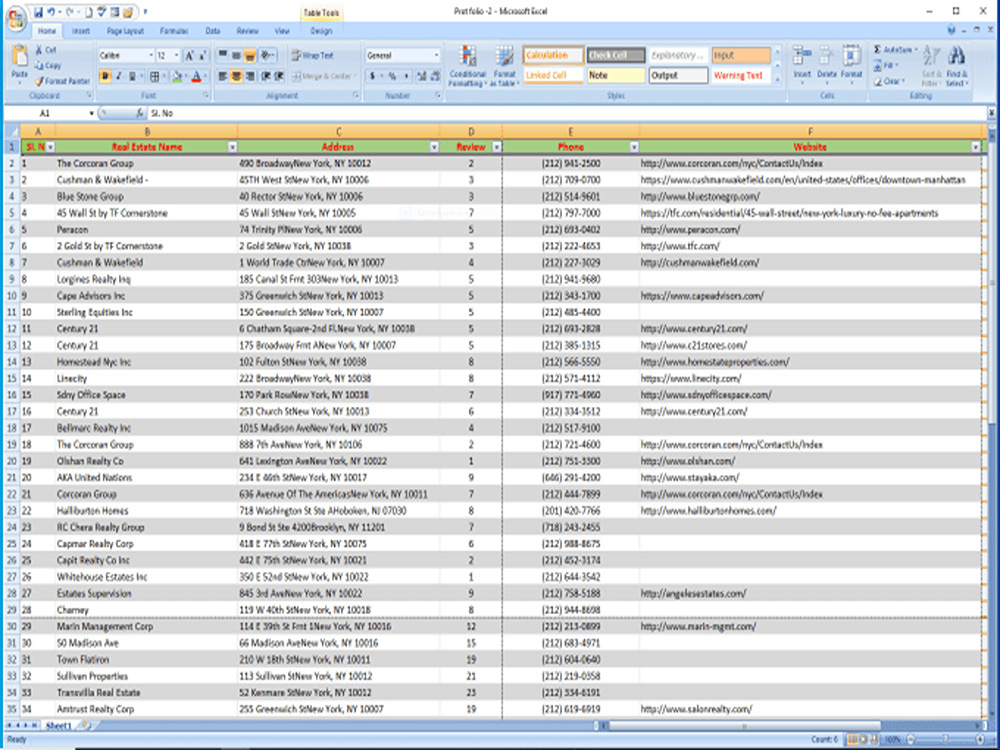Toggle Bold formatting
The image size is (1000, 750).
(105, 77)
